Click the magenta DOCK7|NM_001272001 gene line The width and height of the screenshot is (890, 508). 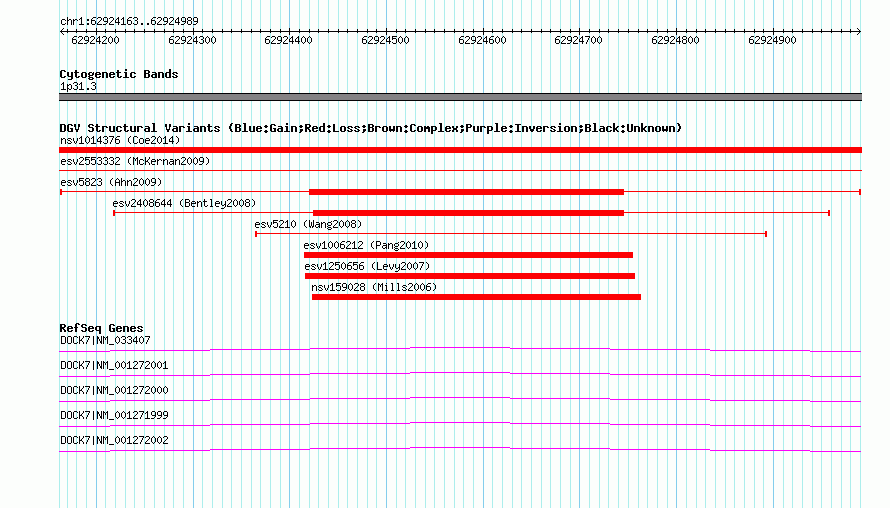click(460, 374)
